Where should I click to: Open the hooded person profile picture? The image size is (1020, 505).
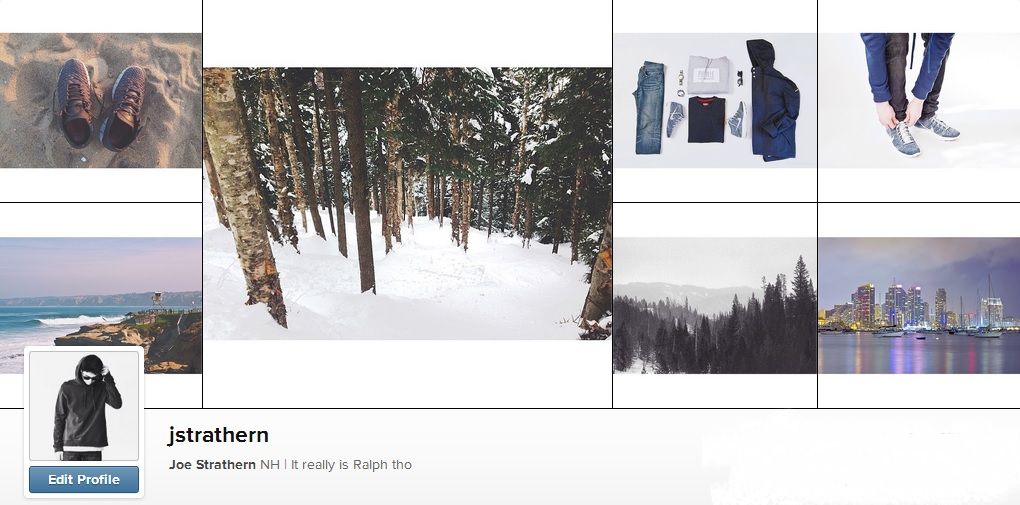[x=84, y=405]
